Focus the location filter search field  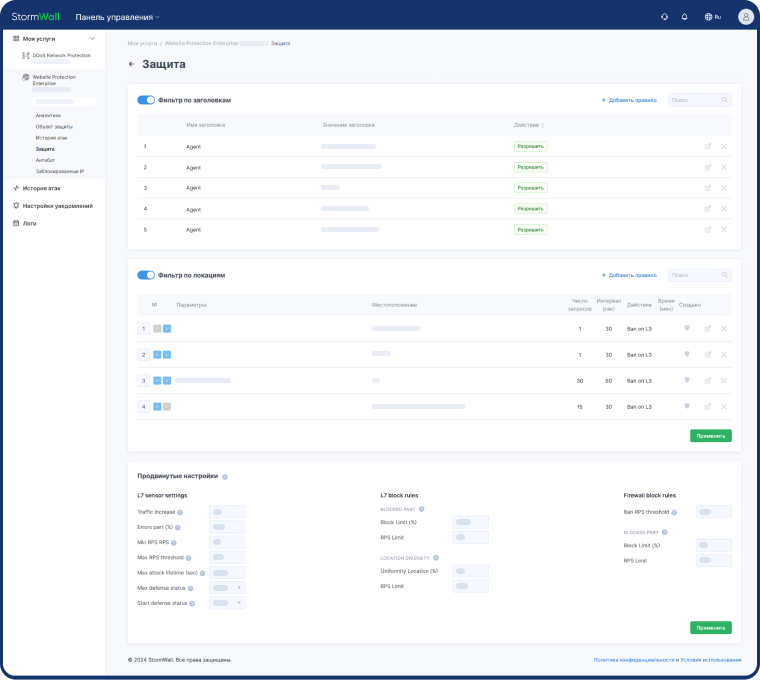[x=699, y=275]
